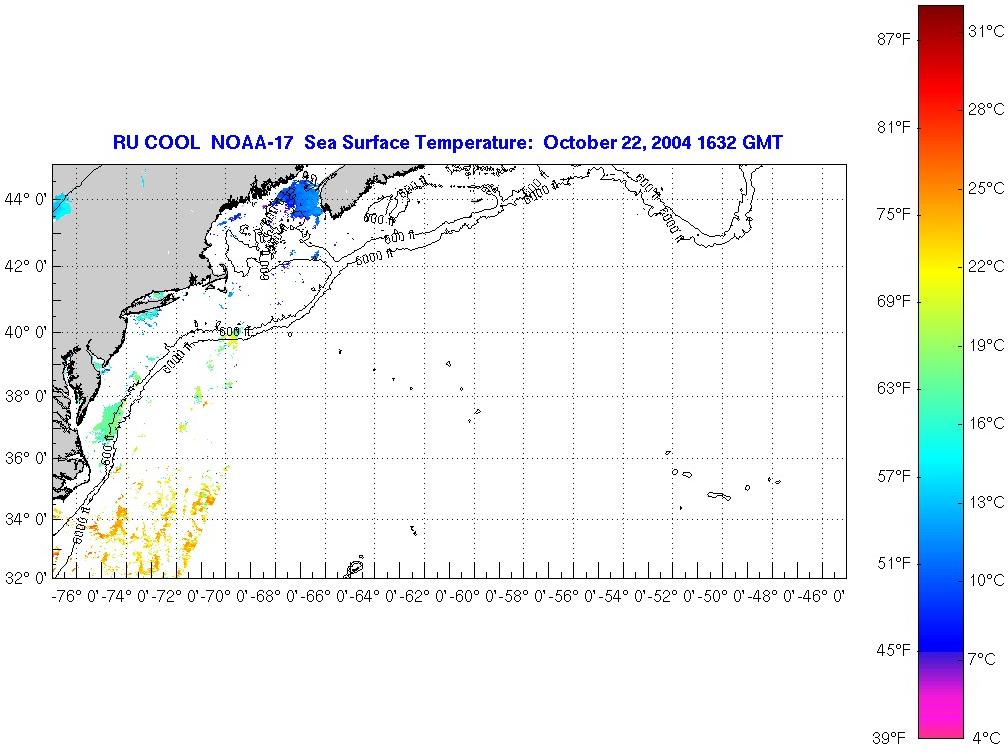
Task: Click the 31°C colorbar label
Action: (986, 31)
